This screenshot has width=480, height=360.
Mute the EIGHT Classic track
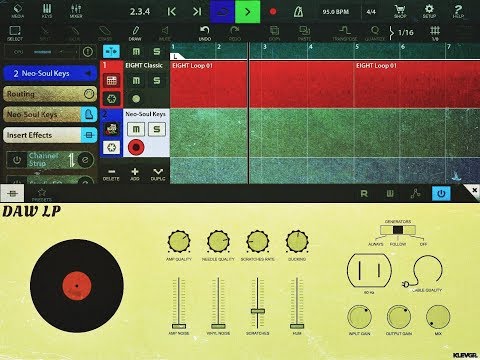point(136,81)
